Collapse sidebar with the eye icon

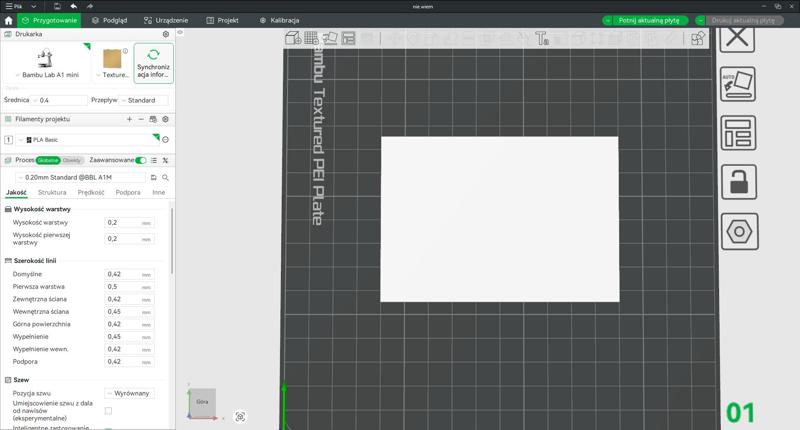180,32
